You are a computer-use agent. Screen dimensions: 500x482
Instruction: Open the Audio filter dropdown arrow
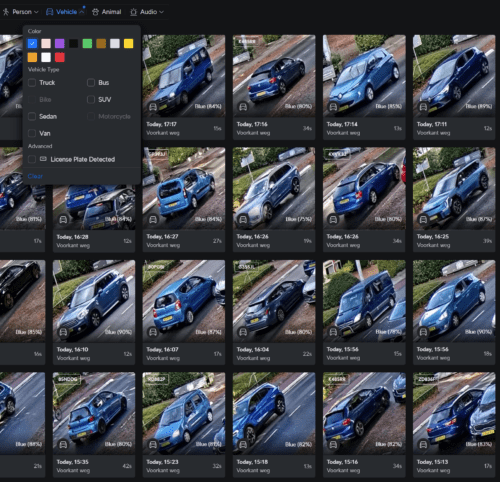[x=162, y=12]
